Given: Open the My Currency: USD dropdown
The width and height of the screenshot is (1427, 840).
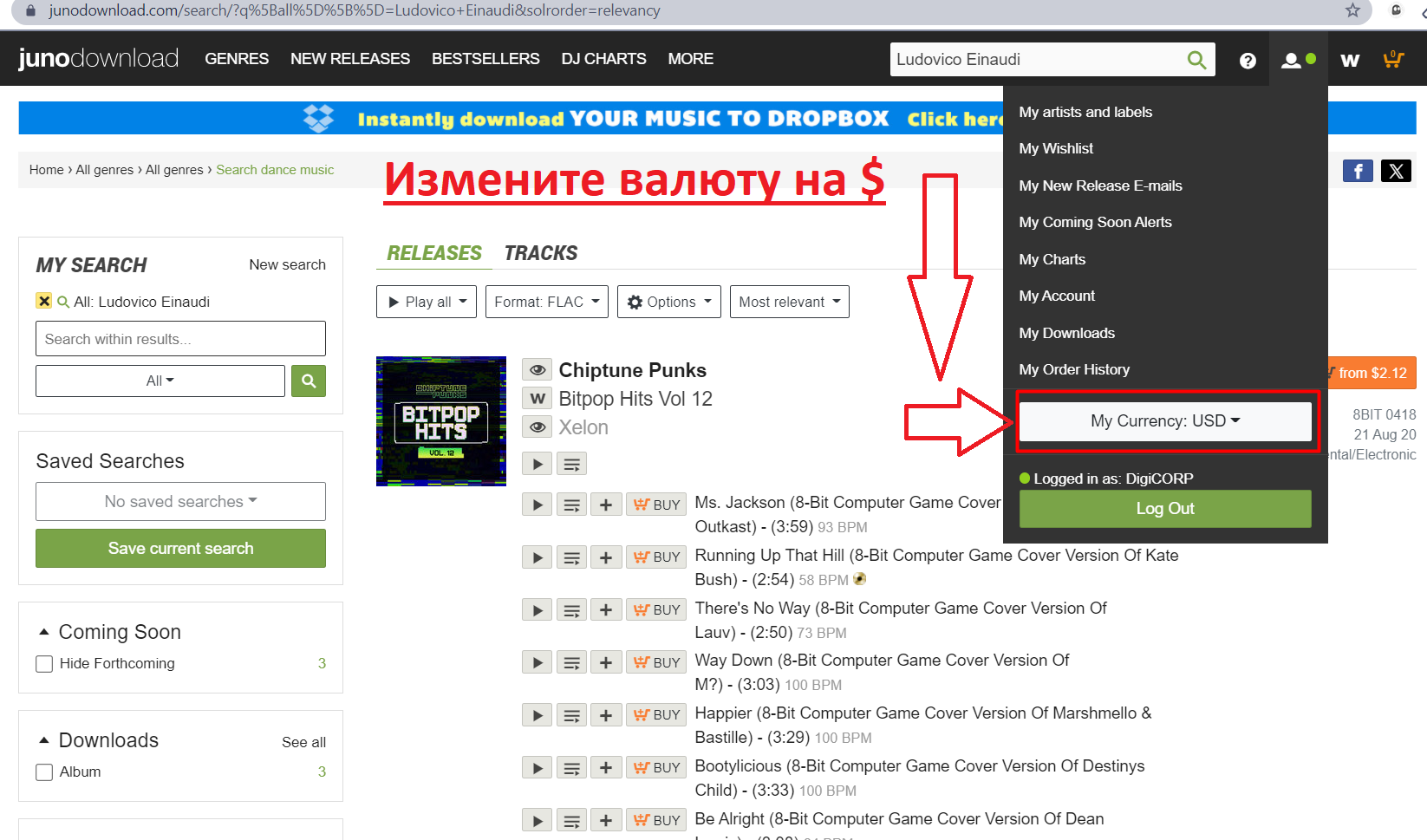Looking at the screenshot, I should (x=1164, y=421).
